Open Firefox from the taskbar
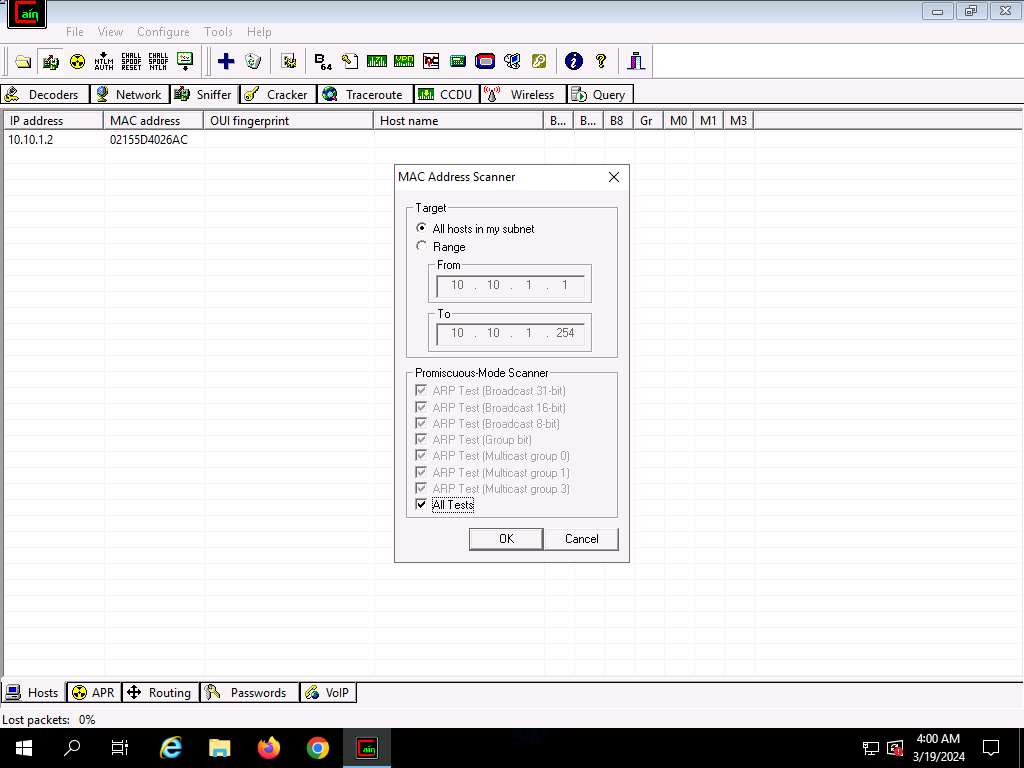The height and width of the screenshot is (768, 1024). [x=268, y=748]
